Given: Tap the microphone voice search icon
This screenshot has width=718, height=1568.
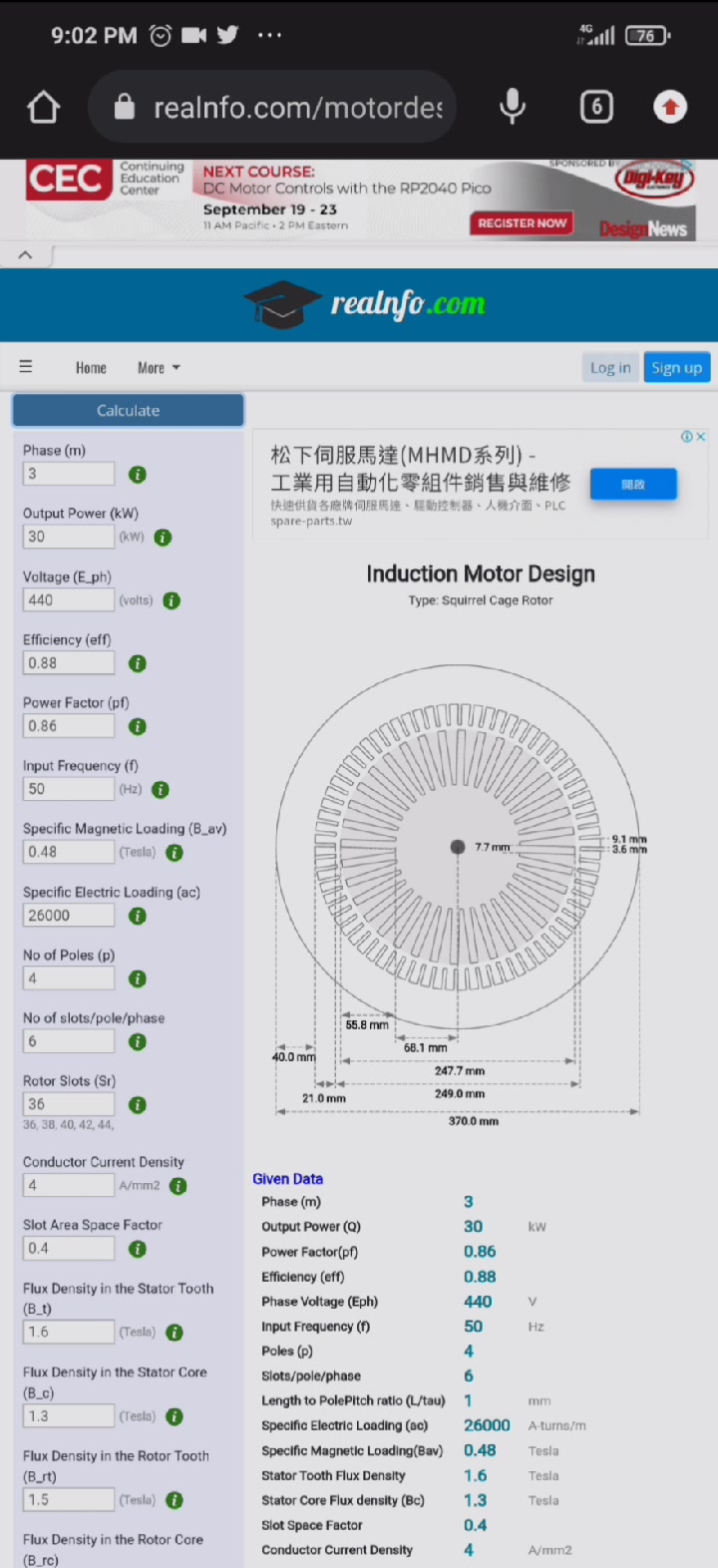Looking at the screenshot, I should click(x=513, y=107).
